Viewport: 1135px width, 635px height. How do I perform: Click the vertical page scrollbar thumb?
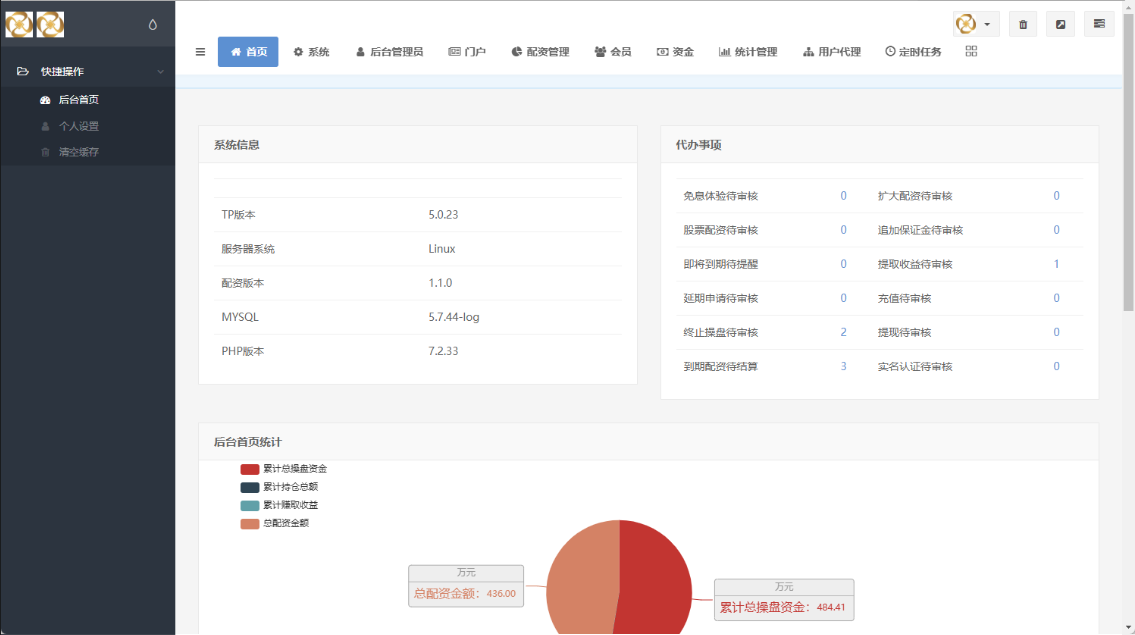click(x=1128, y=163)
